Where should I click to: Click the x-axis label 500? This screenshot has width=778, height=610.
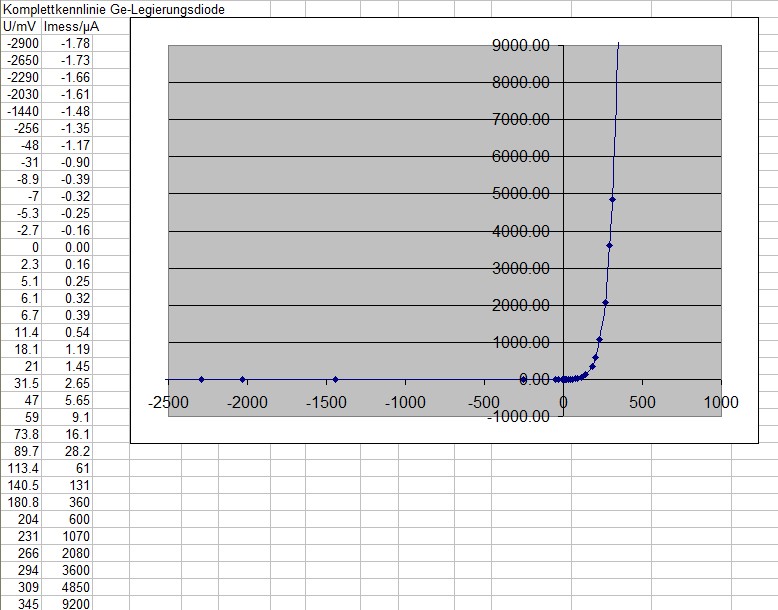642,402
